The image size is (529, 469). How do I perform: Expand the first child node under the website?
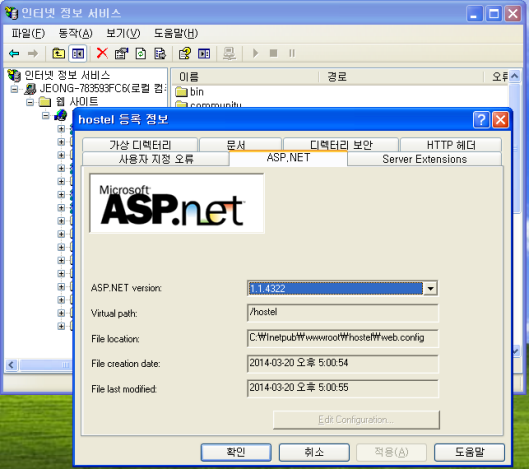tap(61, 129)
